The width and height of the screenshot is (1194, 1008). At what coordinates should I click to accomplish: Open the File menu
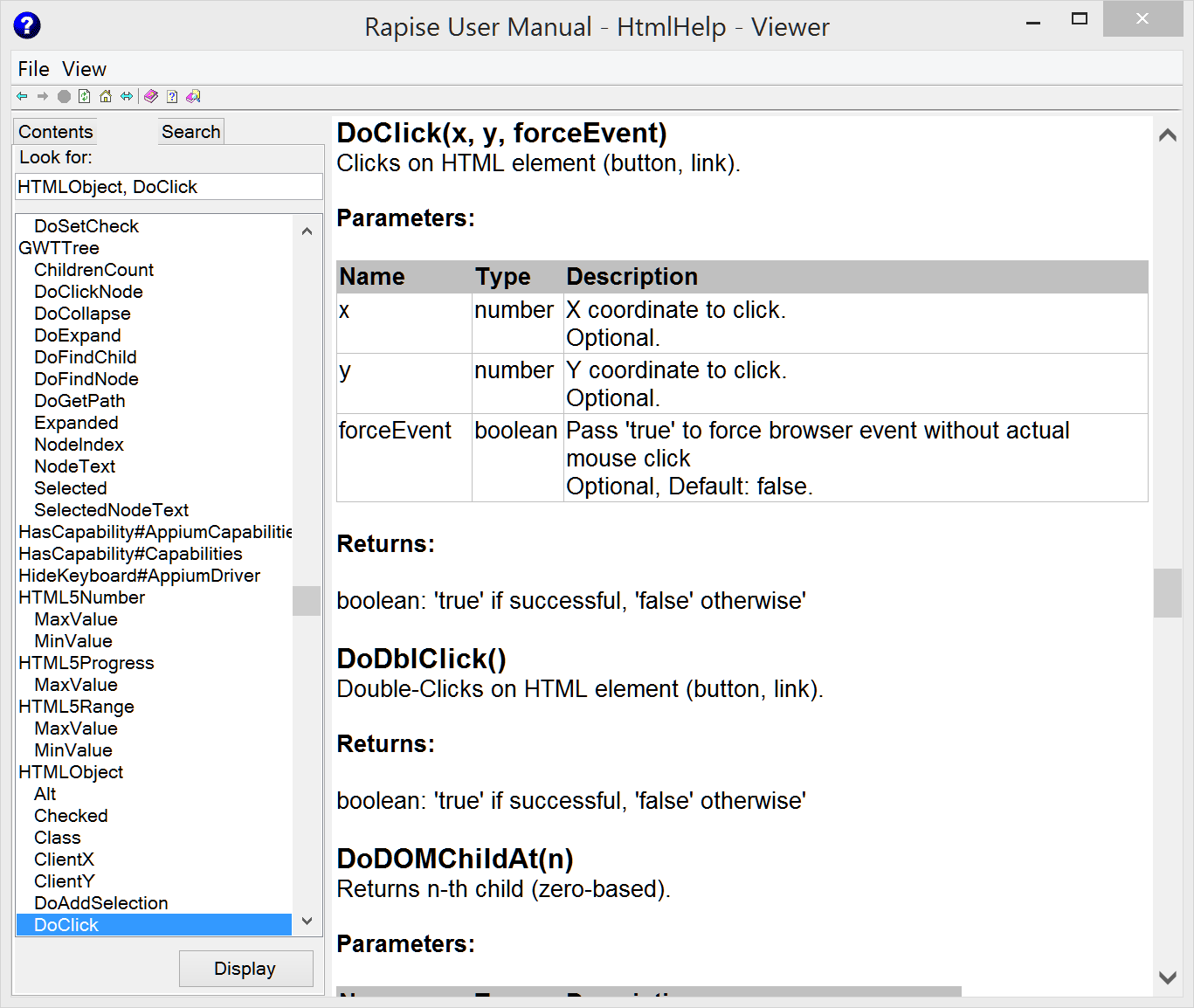tap(33, 69)
